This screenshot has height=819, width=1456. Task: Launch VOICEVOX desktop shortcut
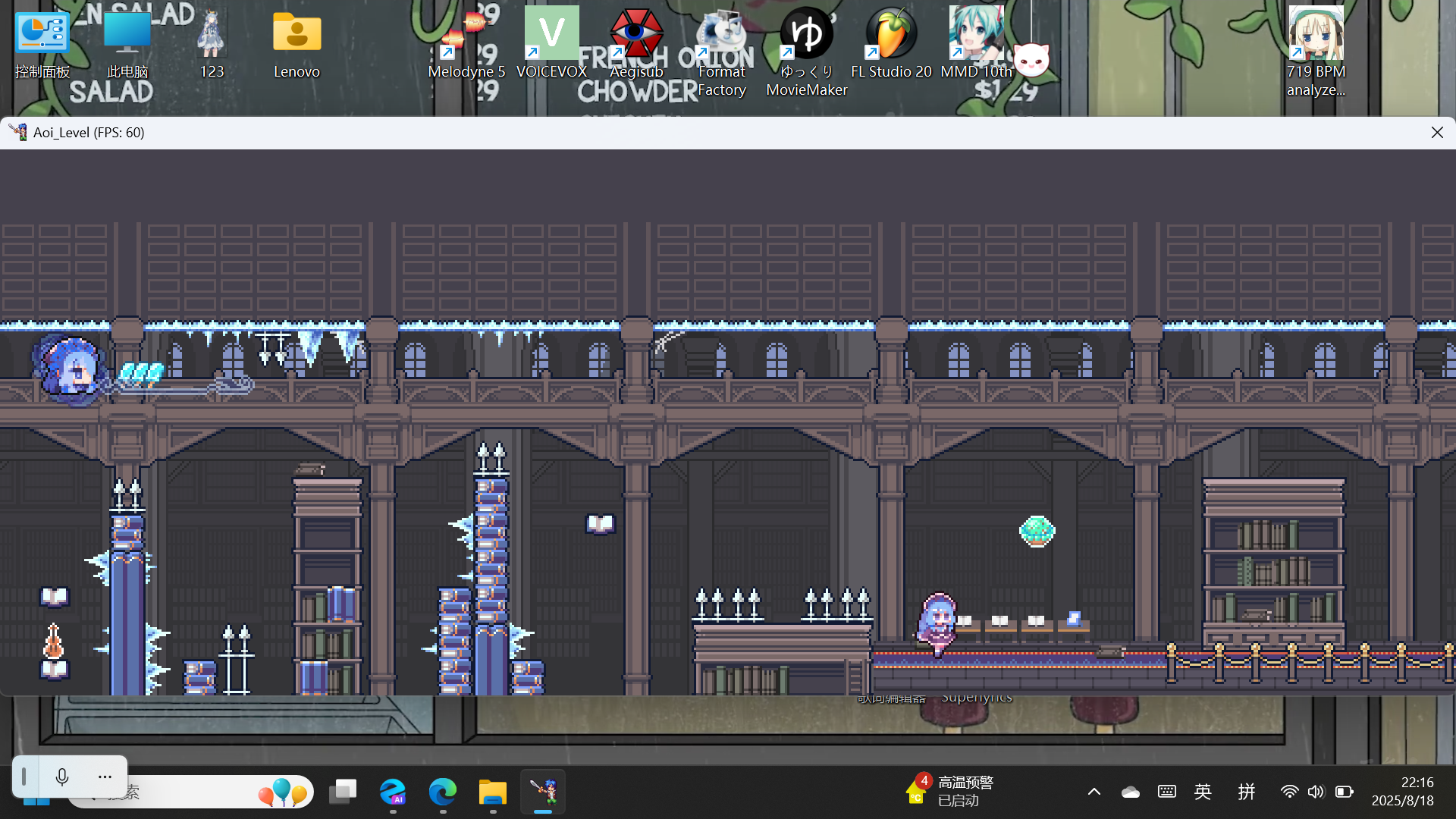click(551, 44)
